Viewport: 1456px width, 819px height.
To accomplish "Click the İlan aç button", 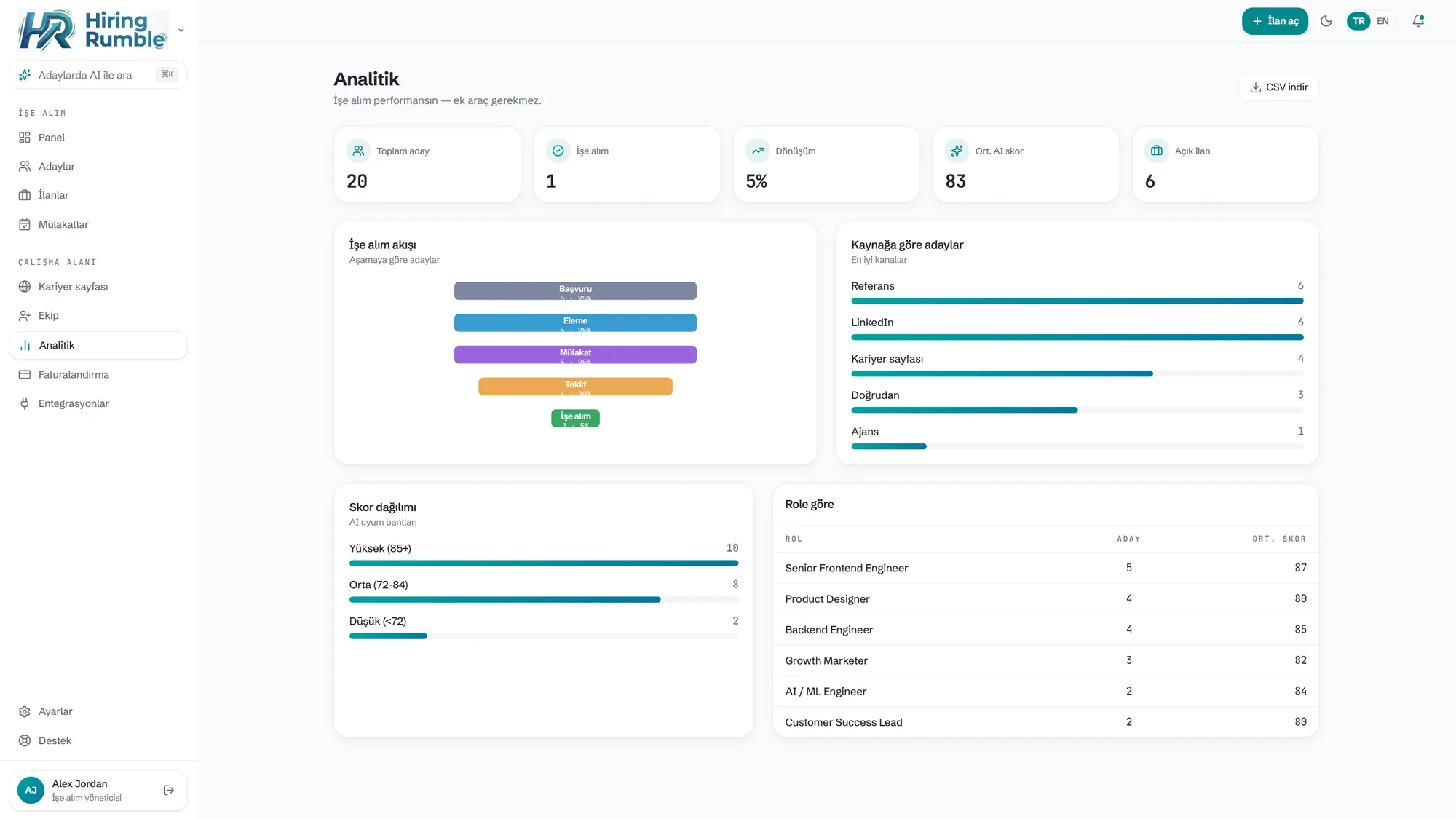I will click(1275, 21).
